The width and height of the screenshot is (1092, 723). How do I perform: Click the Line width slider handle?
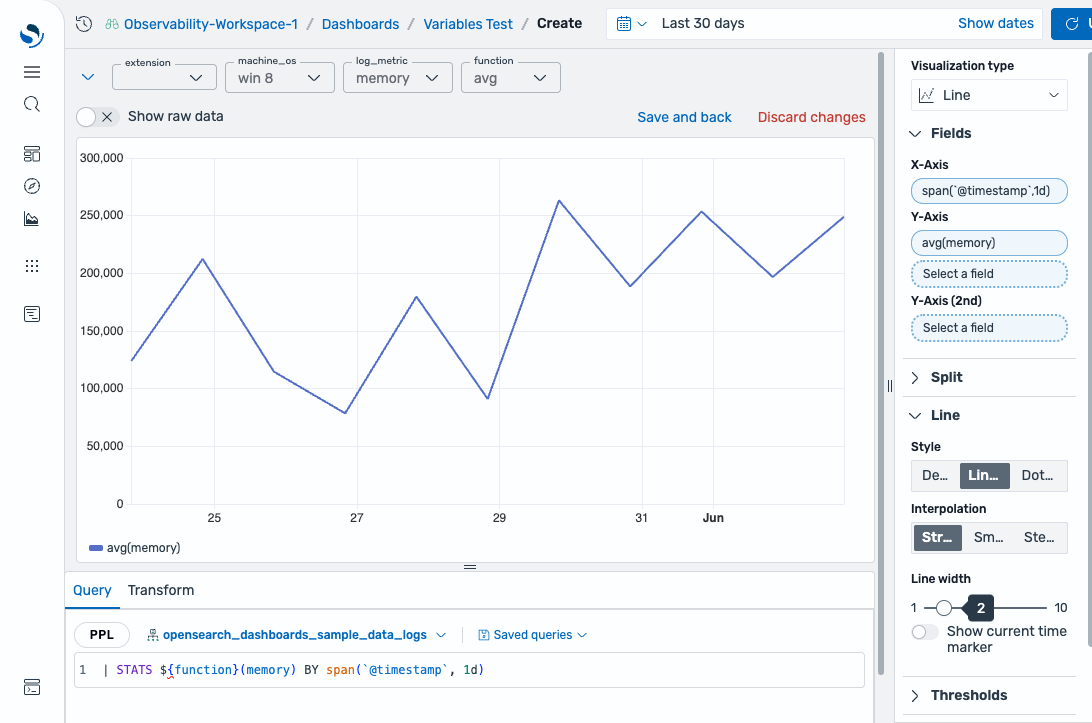tap(944, 608)
